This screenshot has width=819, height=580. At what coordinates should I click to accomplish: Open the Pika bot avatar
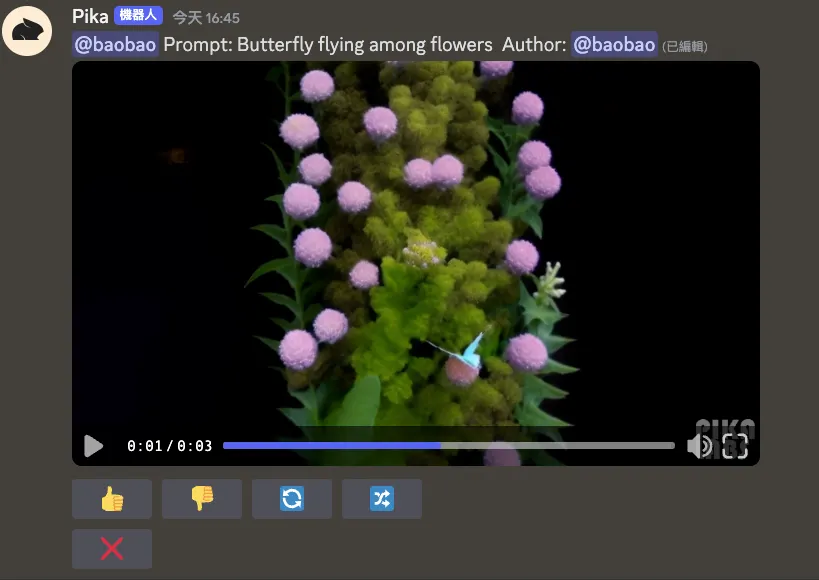pyautogui.click(x=27, y=31)
